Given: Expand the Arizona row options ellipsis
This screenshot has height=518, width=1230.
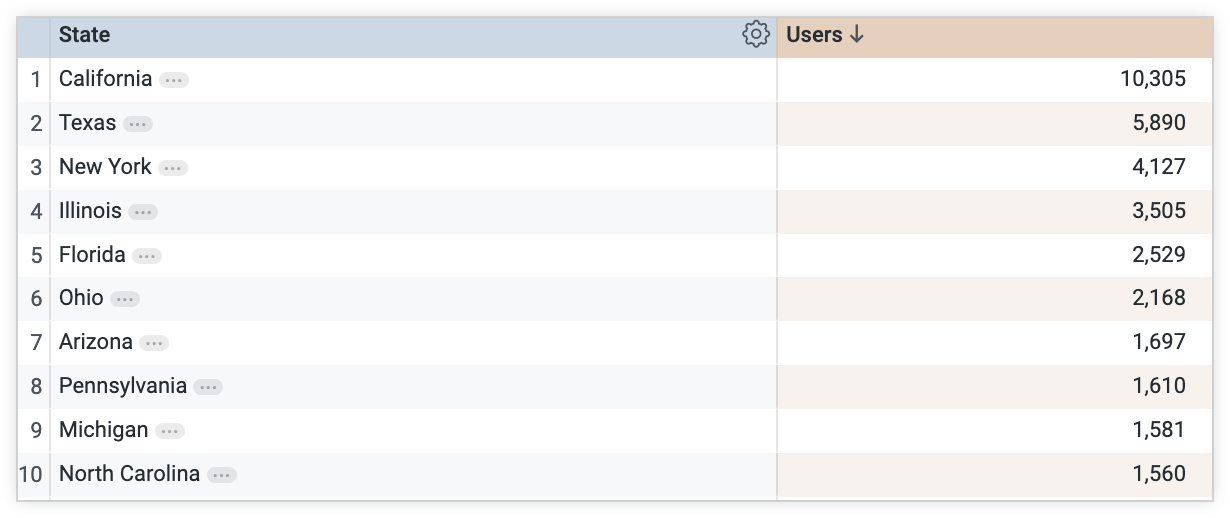Looking at the screenshot, I should click(x=154, y=343).
